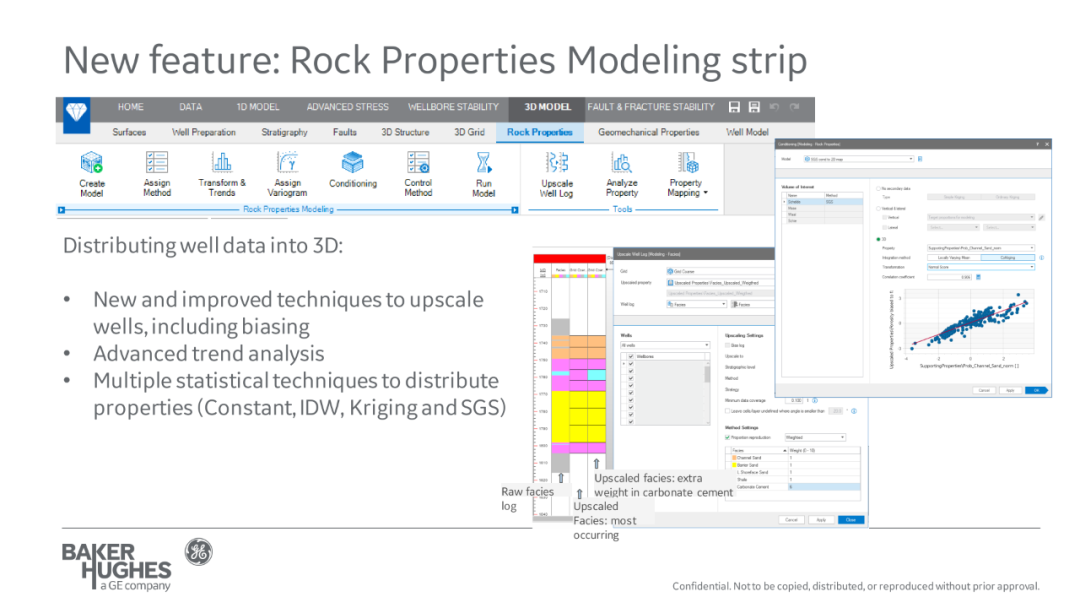Click the help question mark in Conditioning dialog
The image size is (1080, 608).
point(1038,144)
